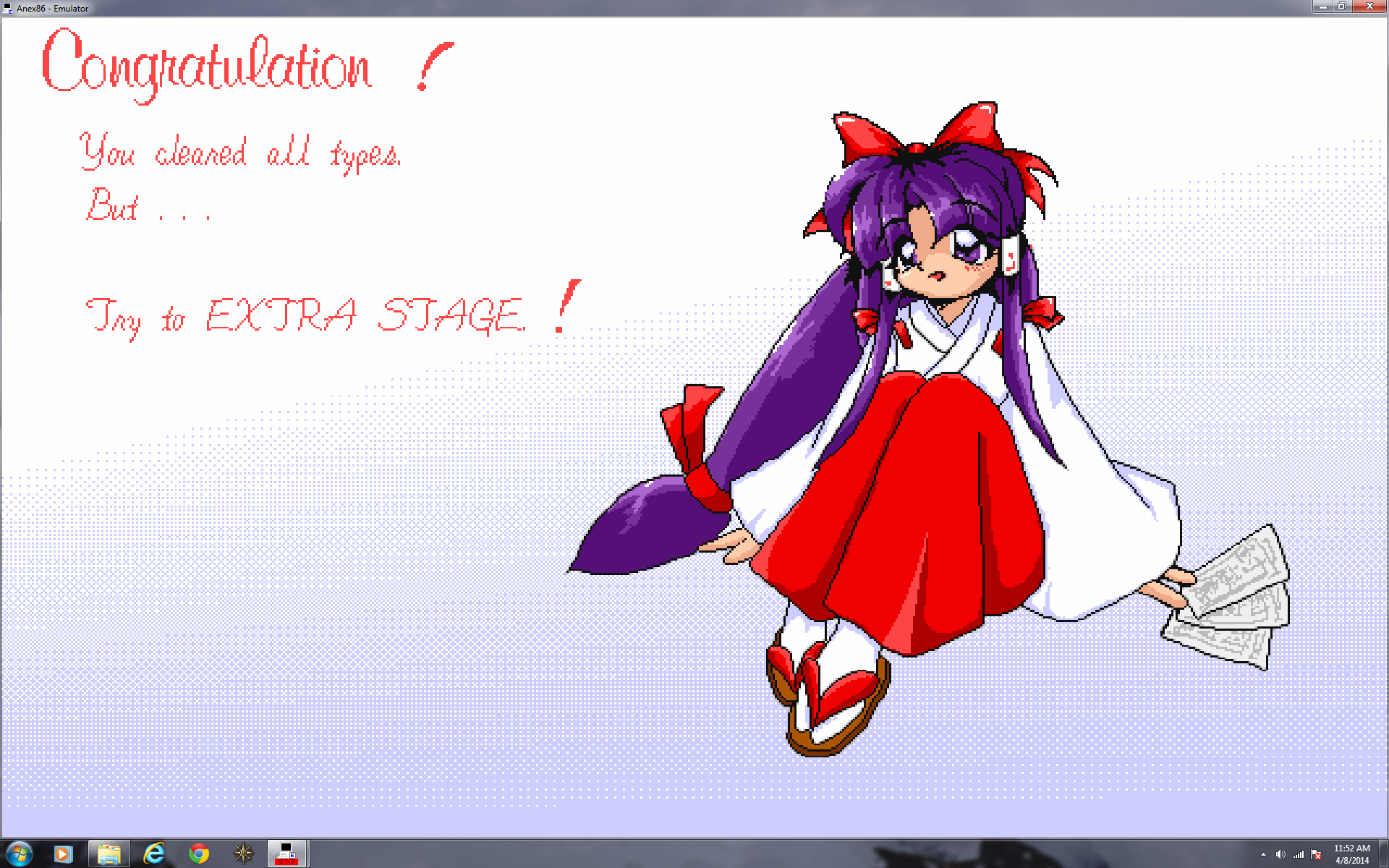Click the network signal tray icon
The image size is (1389, 868).
coord(1299,854)
